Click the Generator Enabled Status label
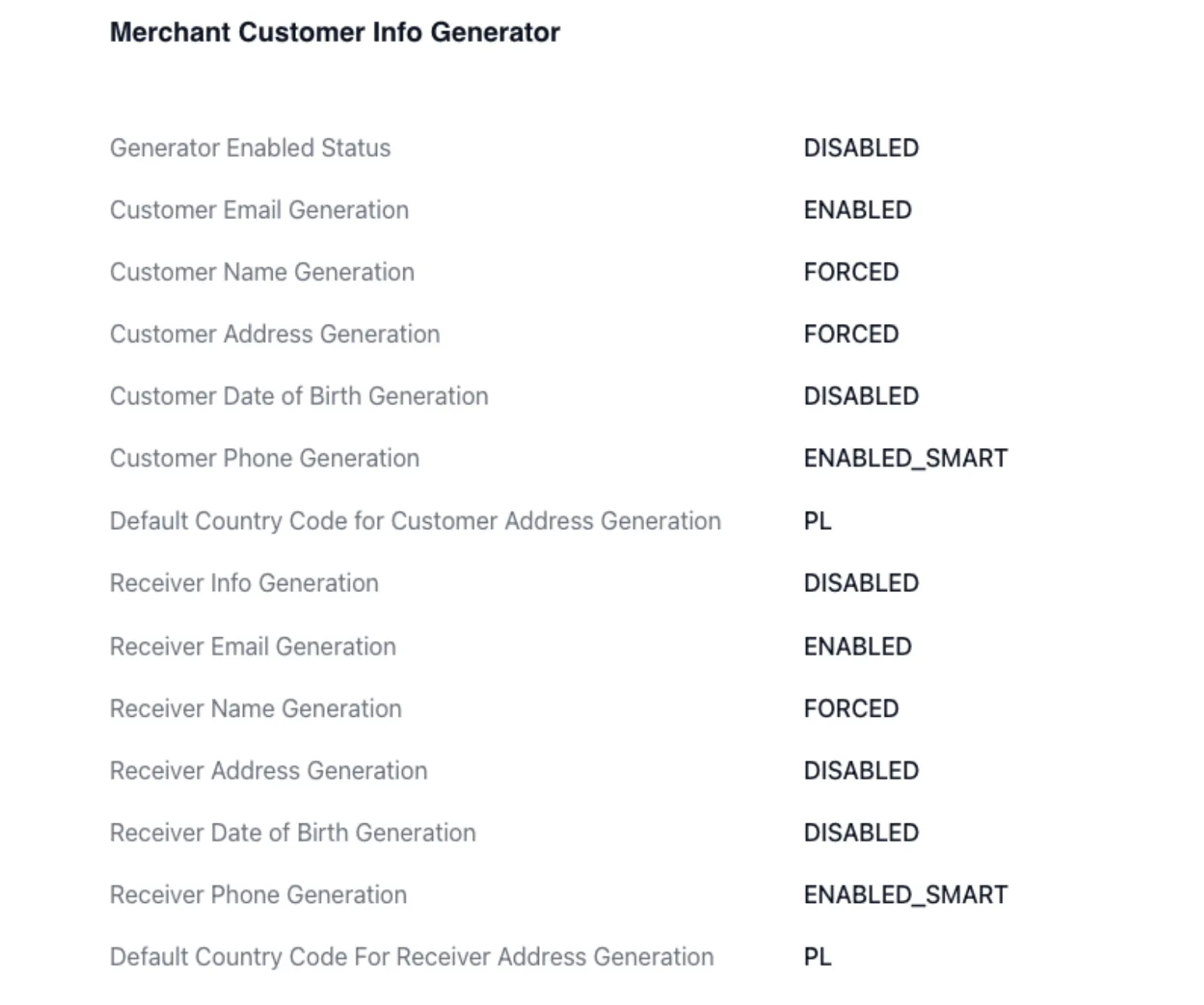The height and width of the screenshot is (1005, 1204). (250, 148)
